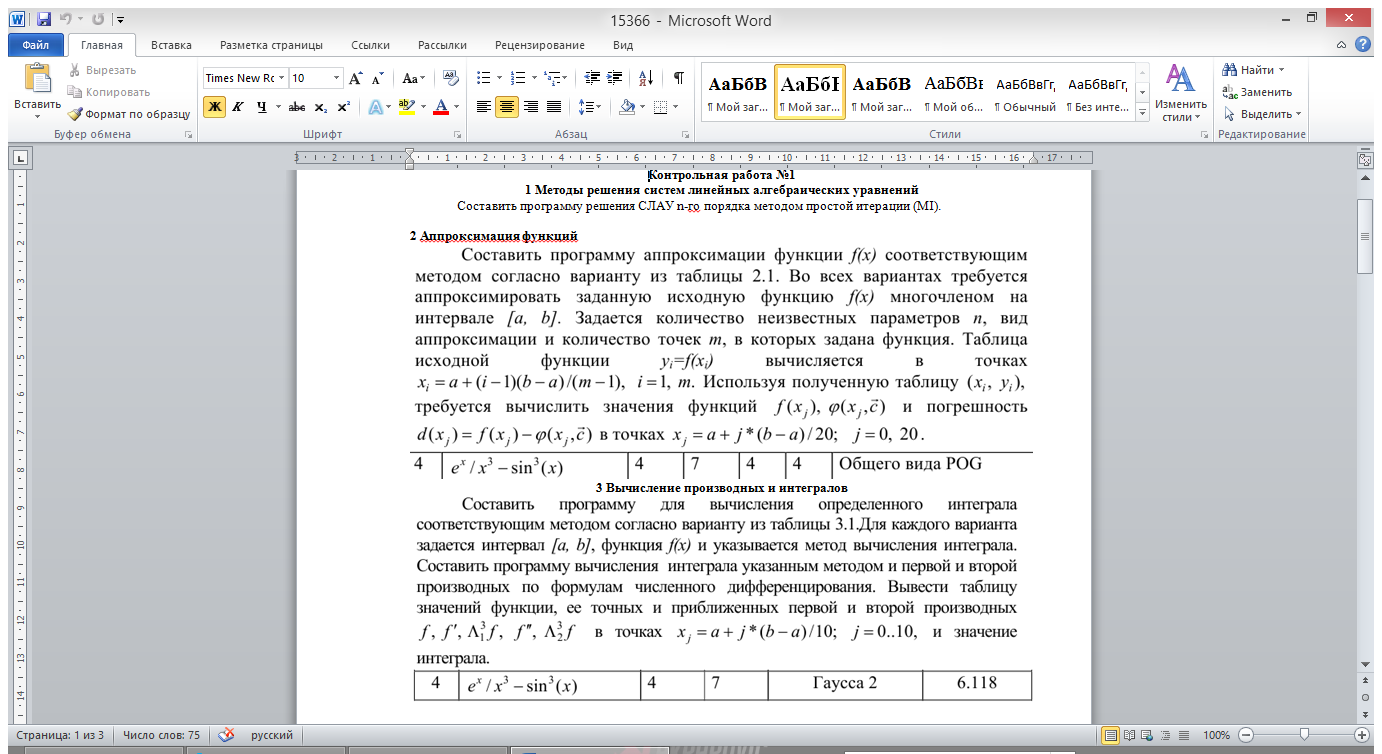Apply the yellow text highlight color

pyautogui.click(x=405, y=107)
